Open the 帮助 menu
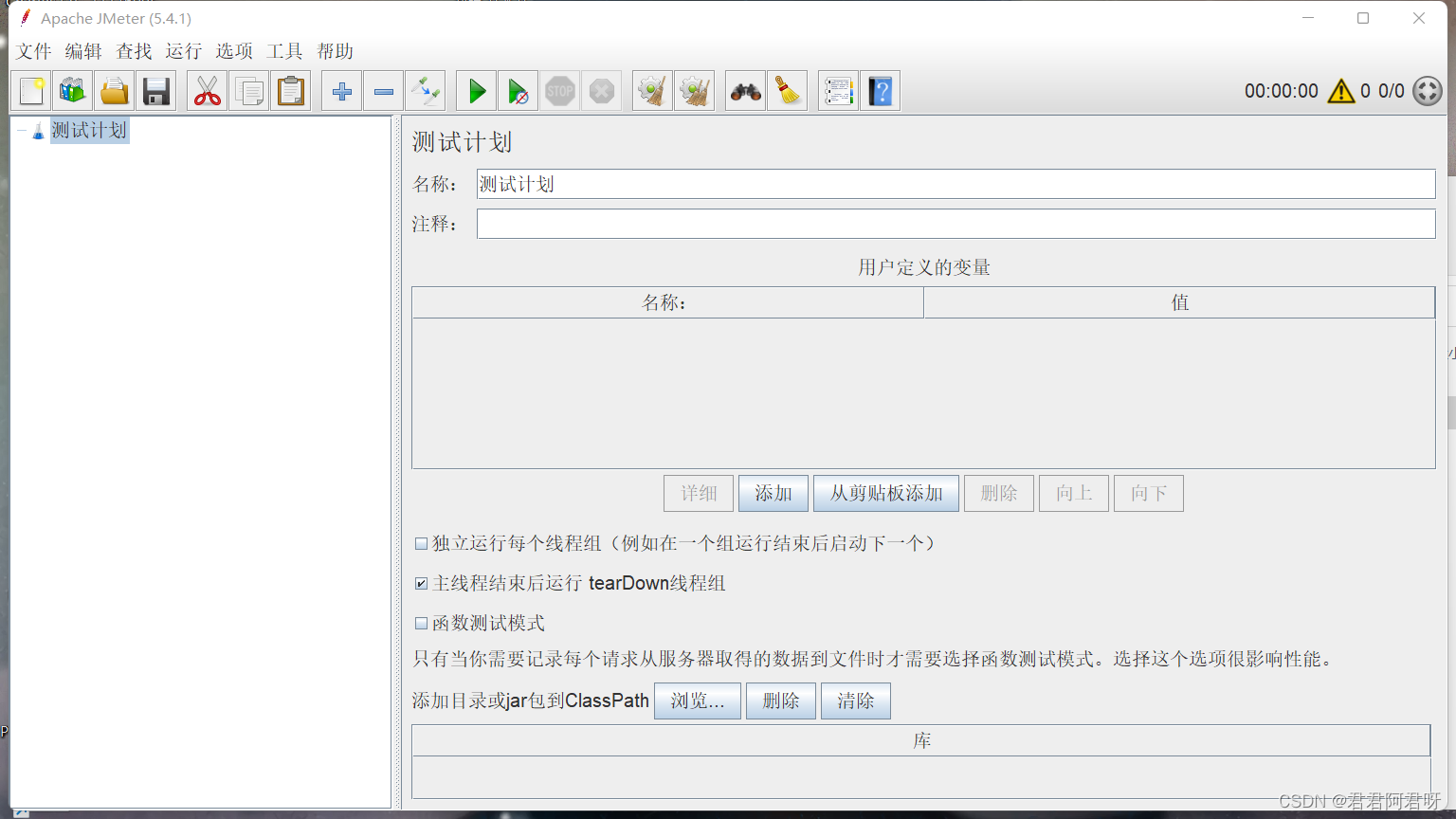 click(335, 51)
